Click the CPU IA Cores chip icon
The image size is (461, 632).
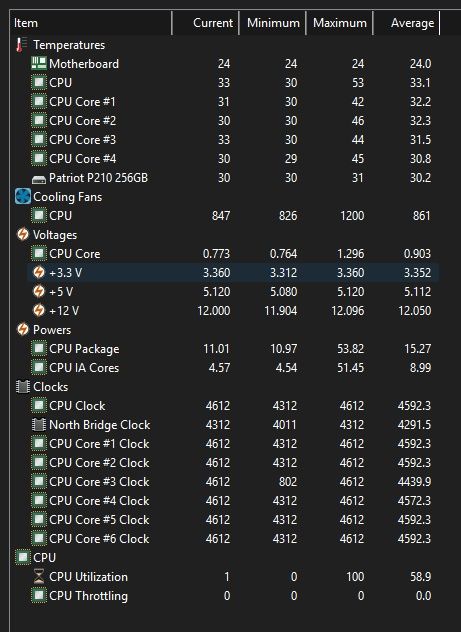(x=39, y=367)
